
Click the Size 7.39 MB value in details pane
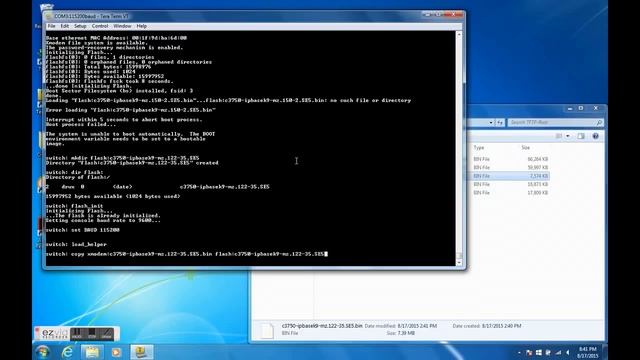(x=406, y=333)
